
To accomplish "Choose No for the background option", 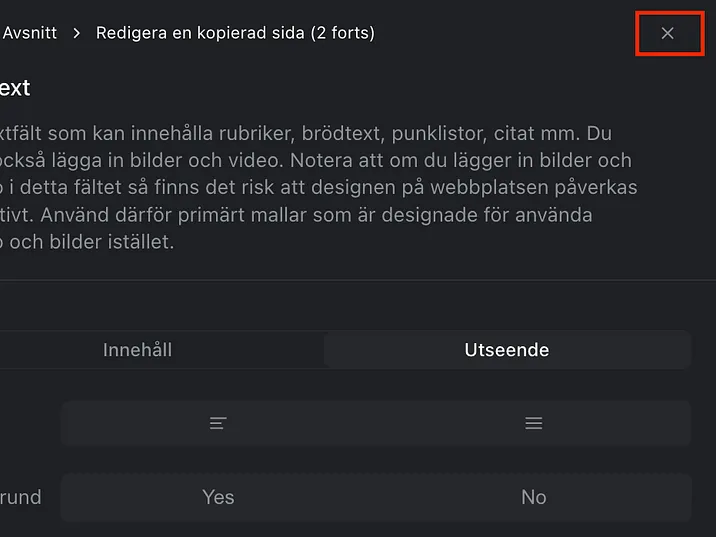I will tap(533, 497).
